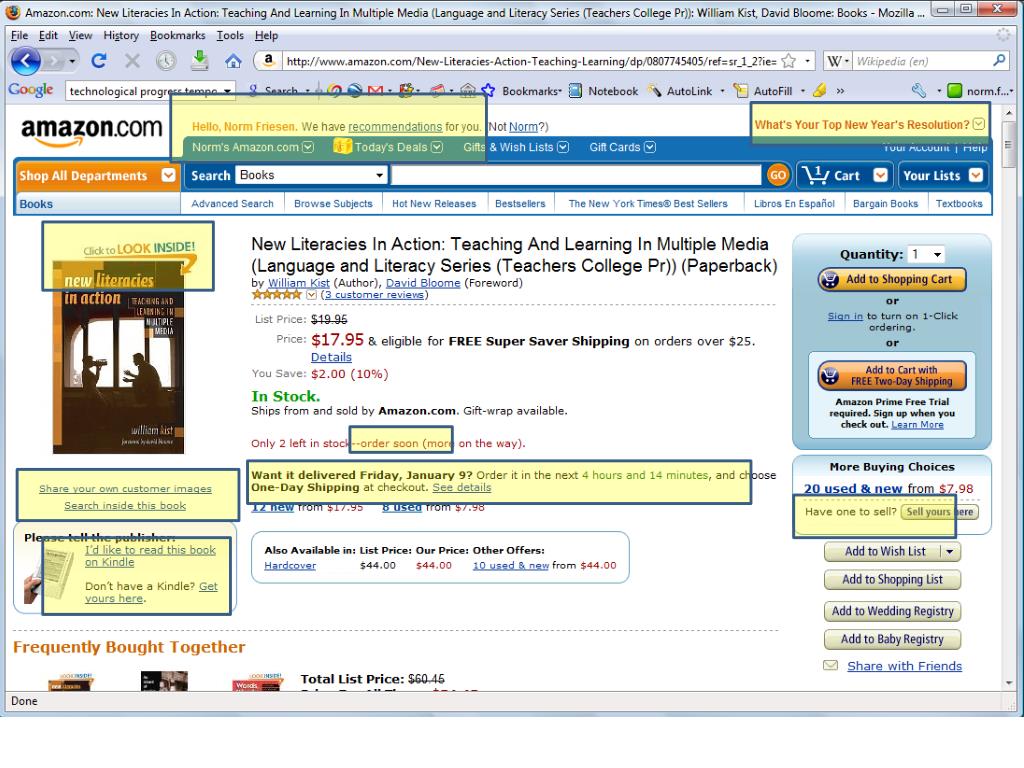Click the Wikipedia search magnifier icon

[999, 61]
